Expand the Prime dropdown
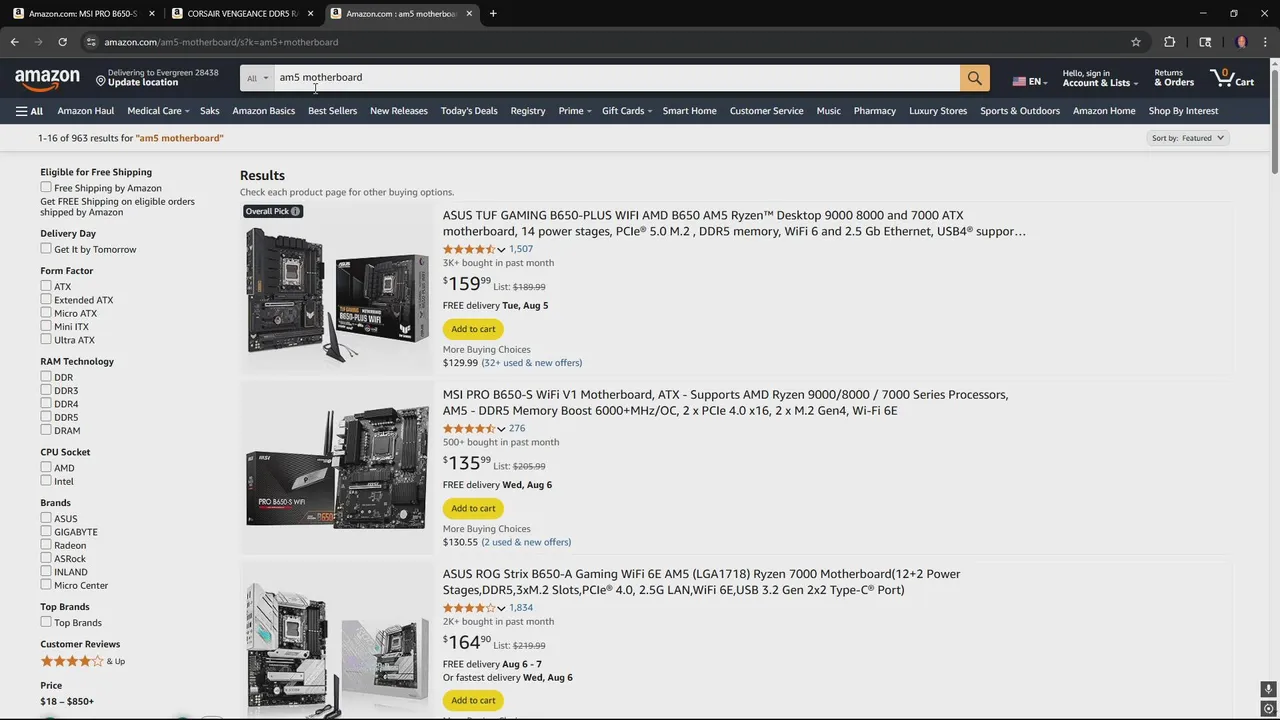The height and width of the screenshot is (720, 1280). (x=575, y=111)
